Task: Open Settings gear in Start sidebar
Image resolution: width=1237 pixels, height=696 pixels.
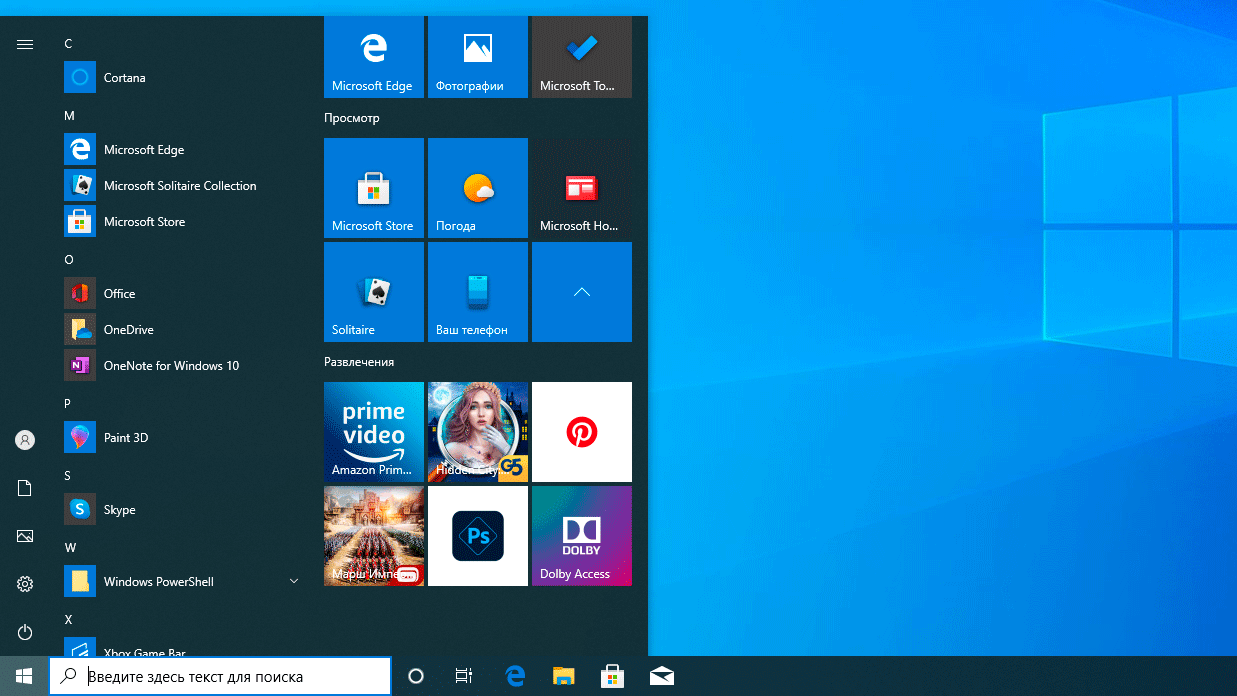Action: 25,584
